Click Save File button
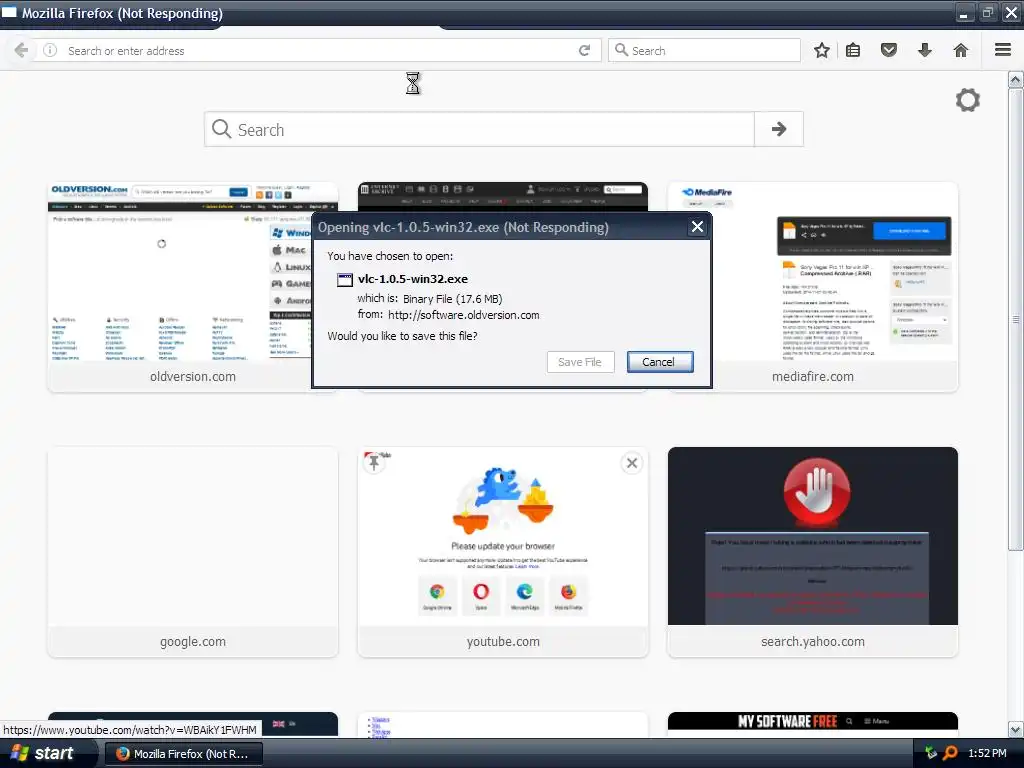Screen dimensions: 1024x768 580,362
